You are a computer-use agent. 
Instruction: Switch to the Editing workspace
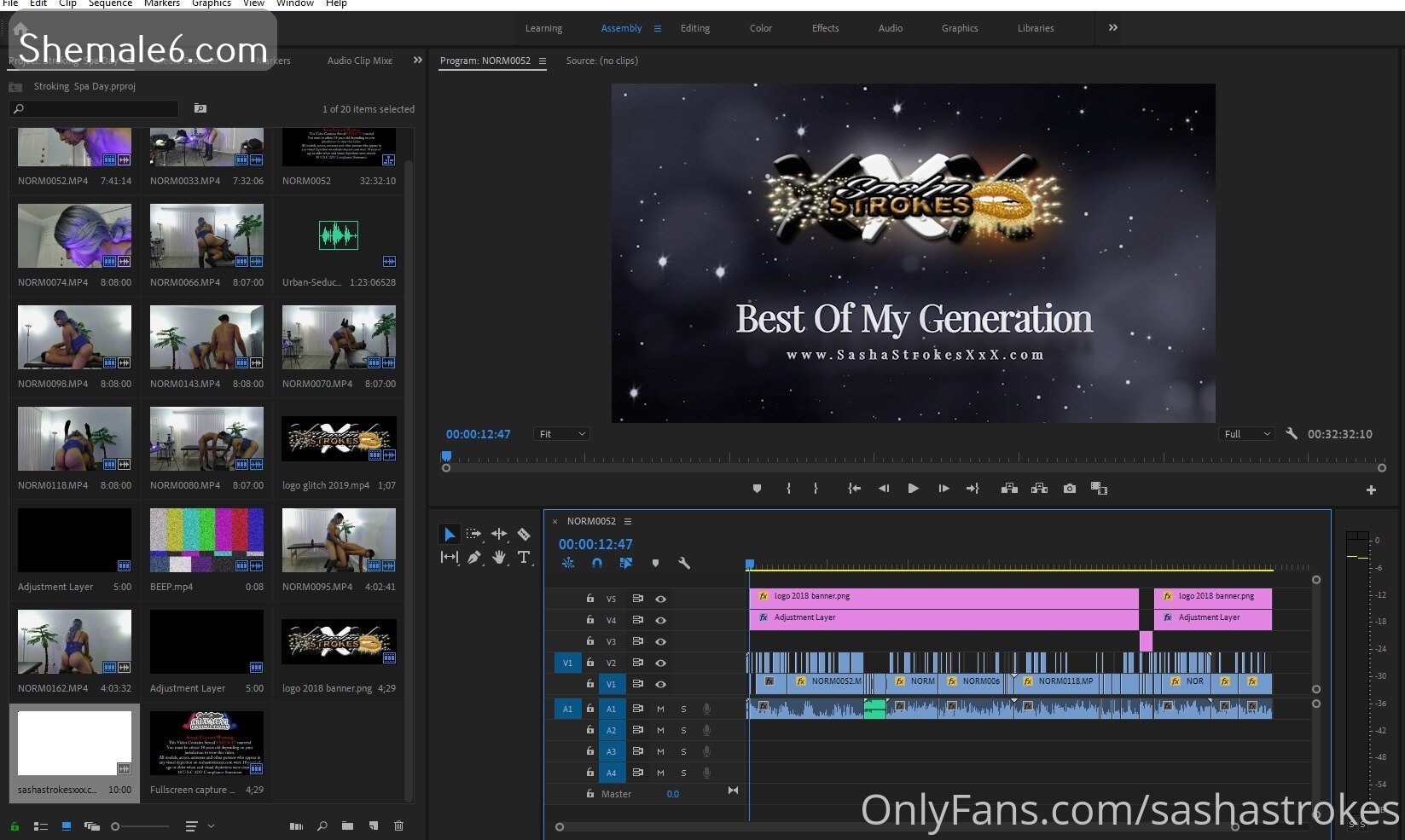(695, 28)
